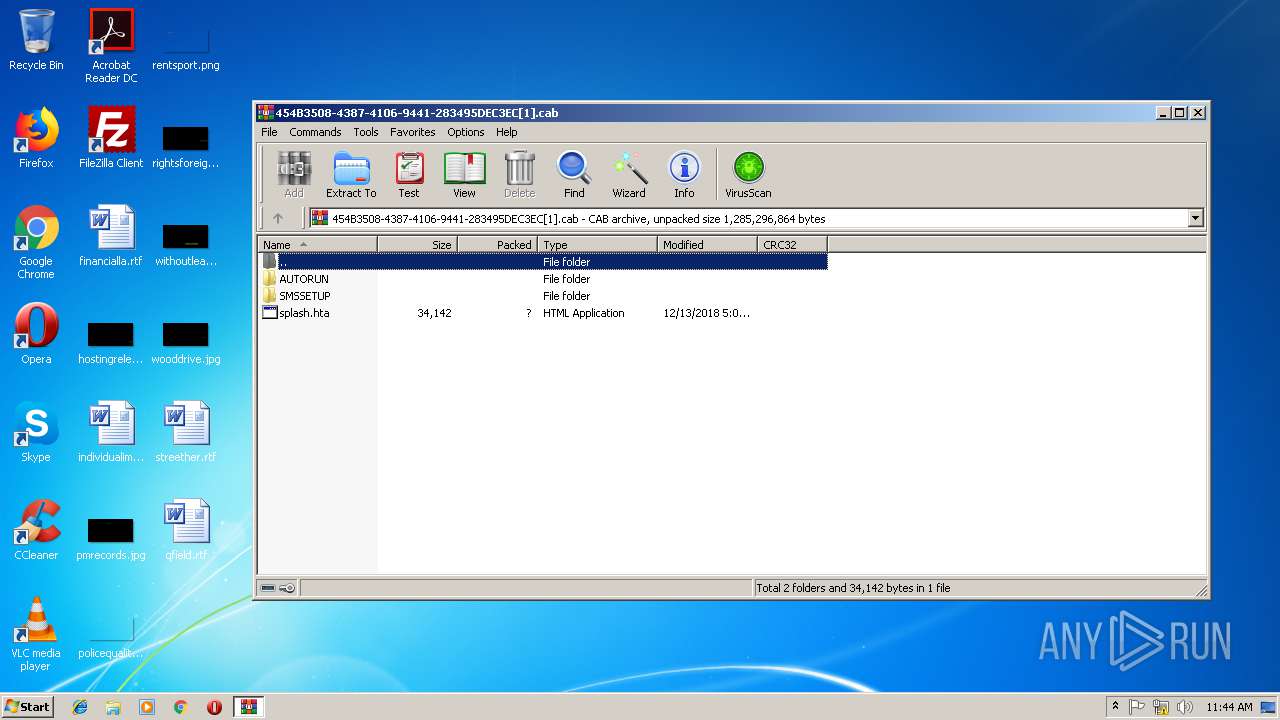Sort by the Modified column header
This screenshot has width=1280, height=720.
click(707, 244)
